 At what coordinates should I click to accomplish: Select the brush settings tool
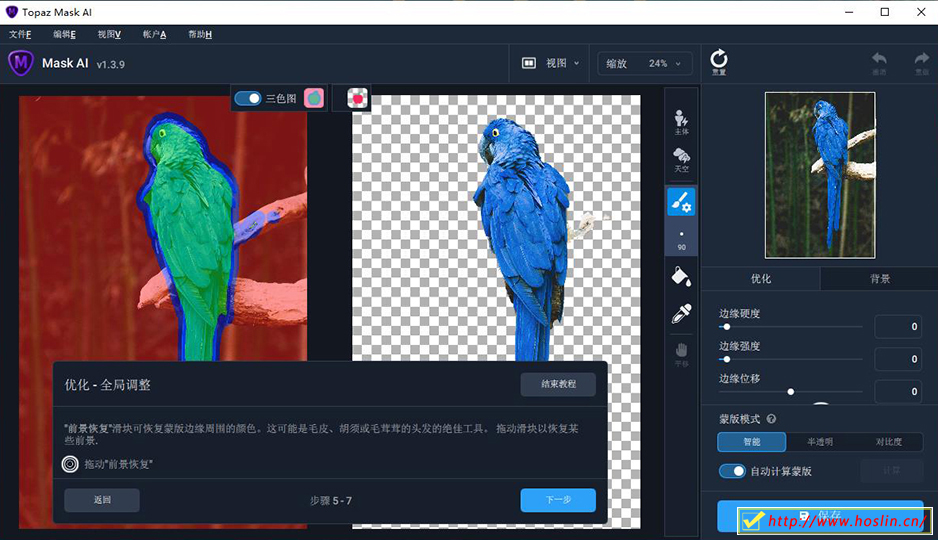tap(681, 202)
